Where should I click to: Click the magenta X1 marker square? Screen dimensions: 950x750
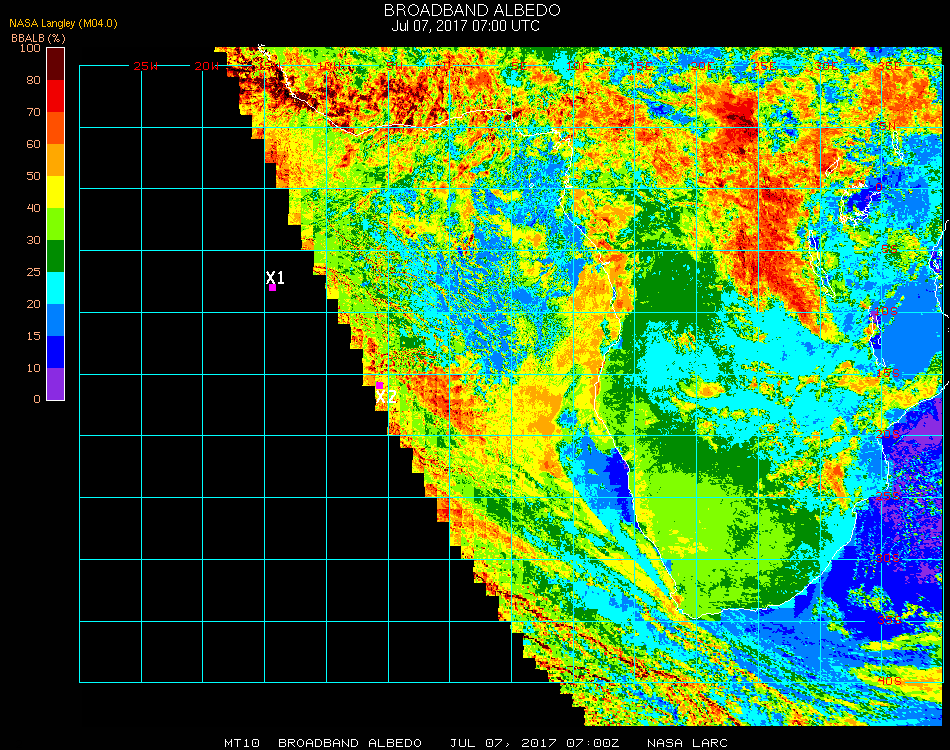[x=273, y=288]
